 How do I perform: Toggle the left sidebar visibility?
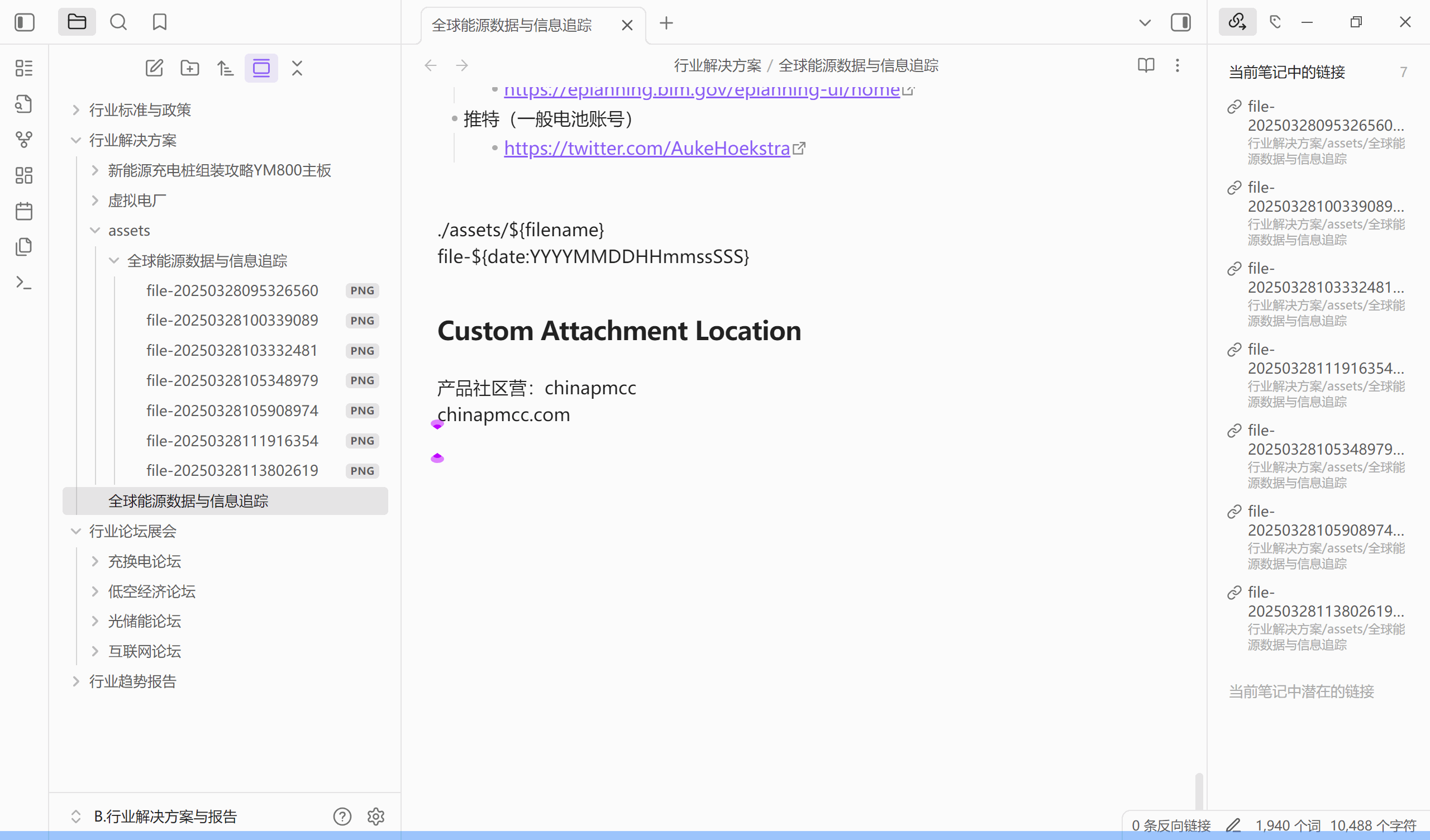coord(24,22)
